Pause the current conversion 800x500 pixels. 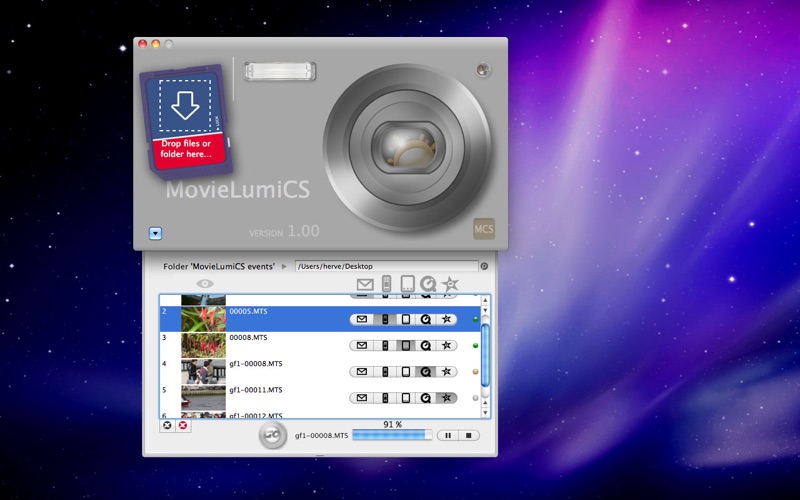[x=448, y=436]
